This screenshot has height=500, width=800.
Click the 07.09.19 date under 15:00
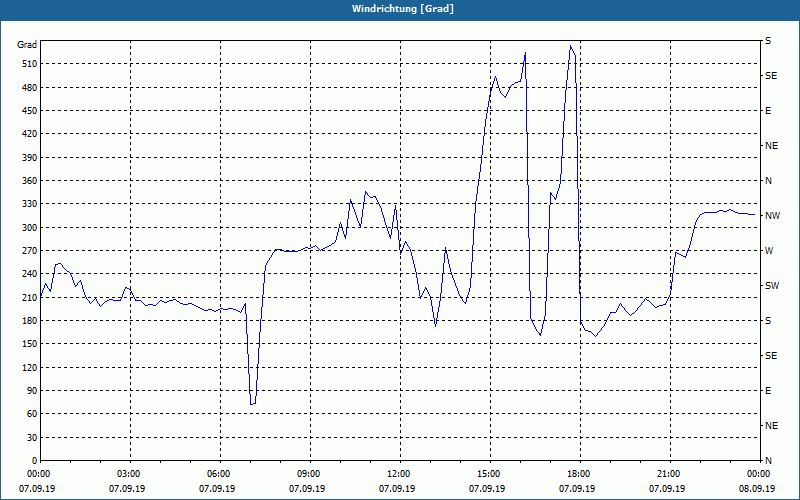coord(487,489)
